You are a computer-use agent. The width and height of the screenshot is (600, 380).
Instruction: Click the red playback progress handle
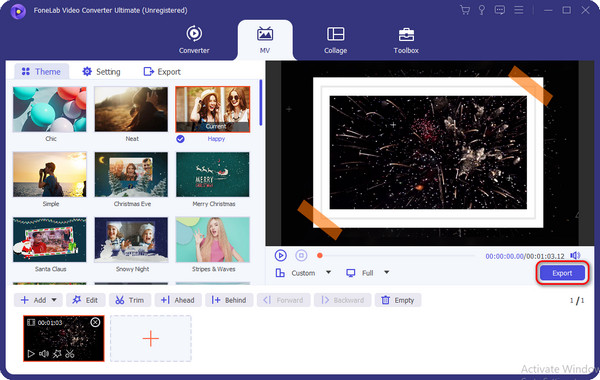[x=320, y=255]
